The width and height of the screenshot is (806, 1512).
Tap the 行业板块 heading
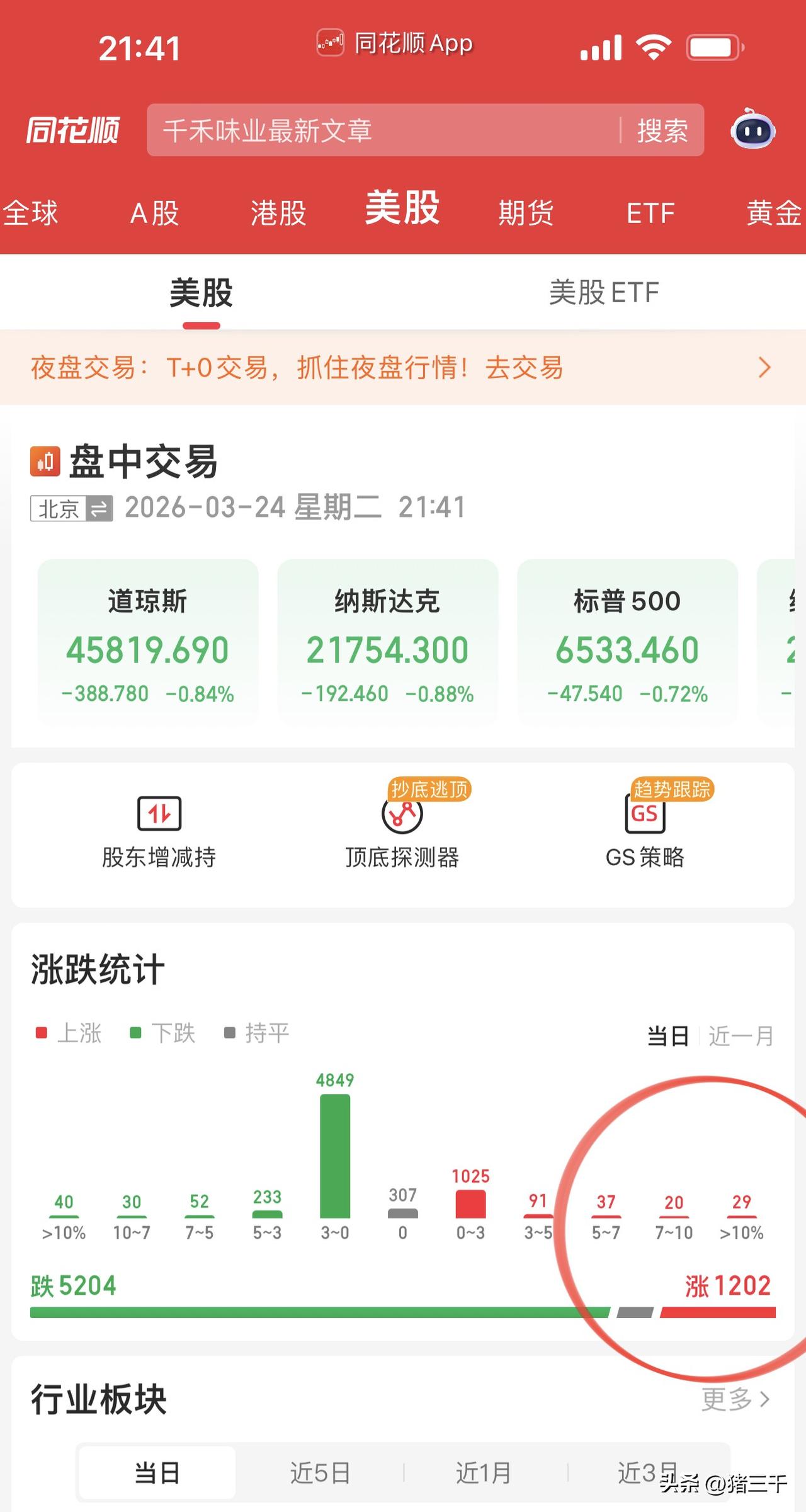(x=99, y=1399)
